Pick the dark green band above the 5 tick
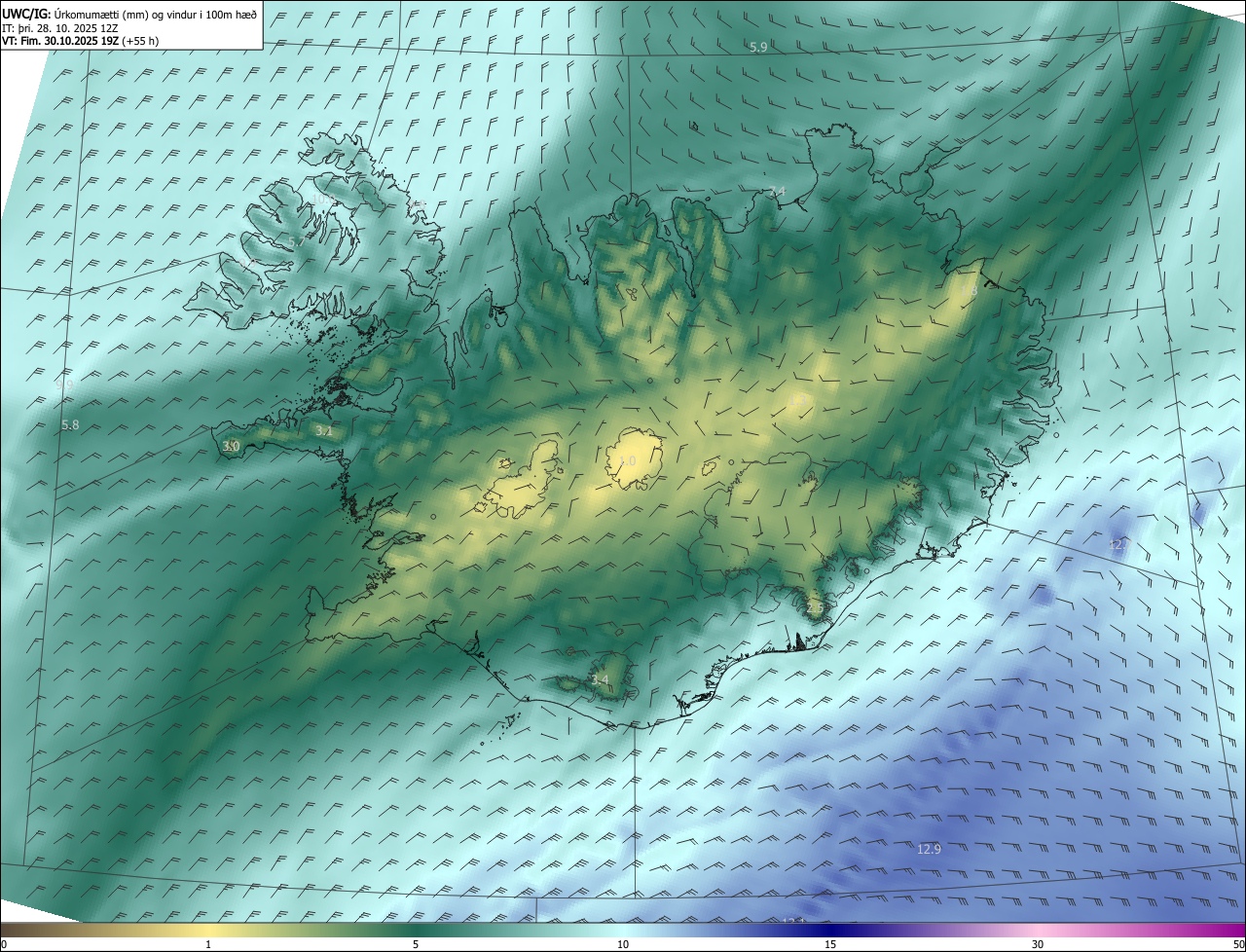The width and height of the screenshot is (1246, 952). [x=416, y=930]
